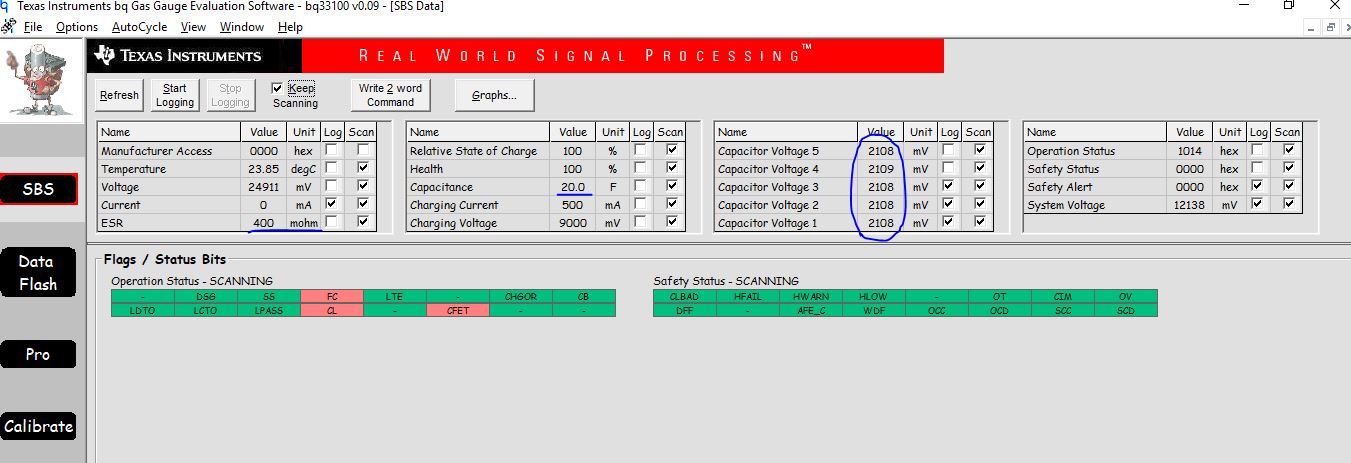Toggle Log checkbox for Capacitor Voltage 5

[x=949, y=151]
